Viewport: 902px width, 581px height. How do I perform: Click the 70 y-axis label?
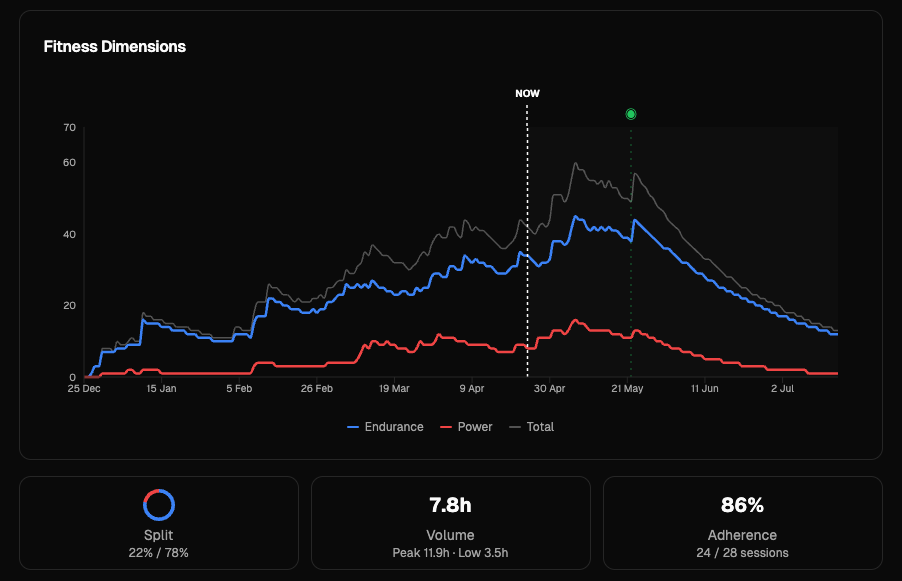coord(70,127)
